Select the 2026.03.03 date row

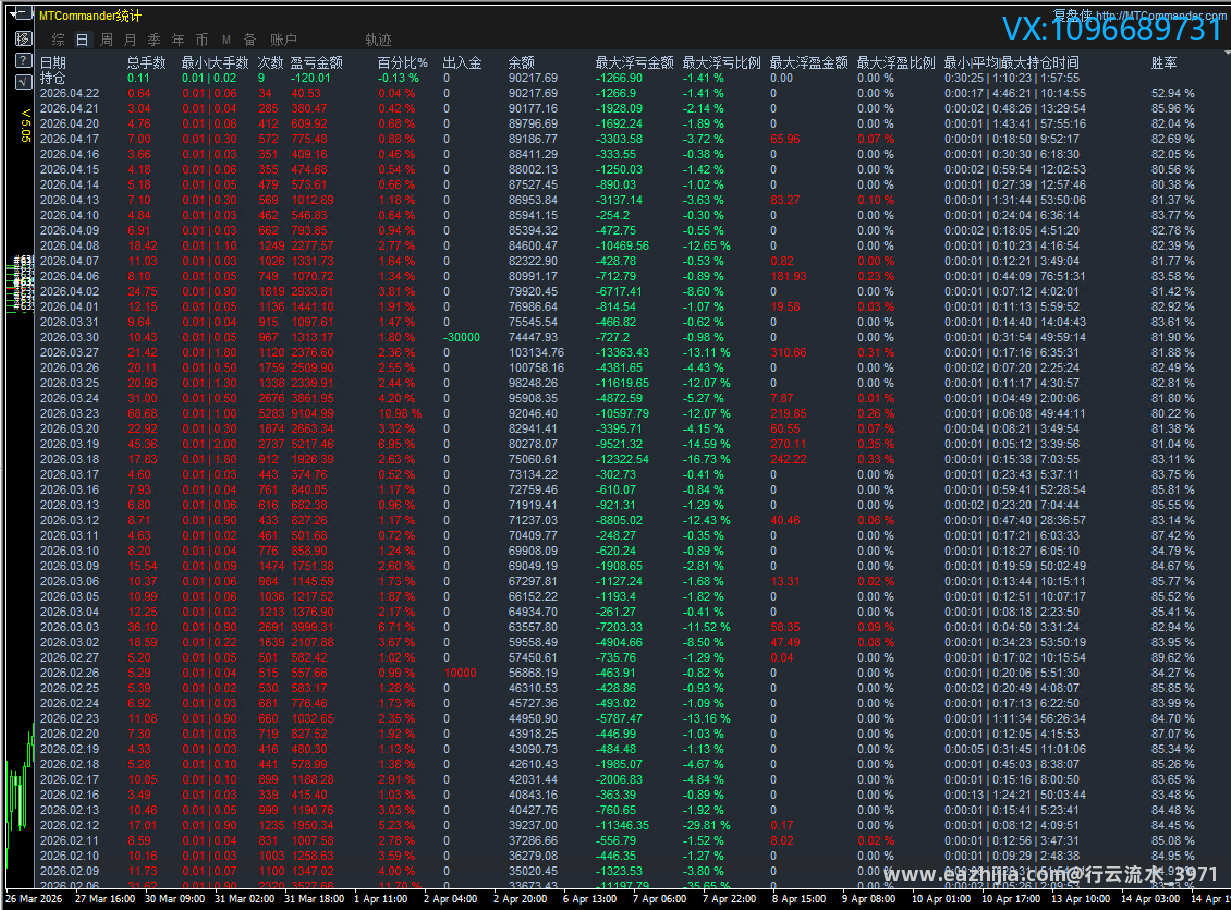[69, 627]
